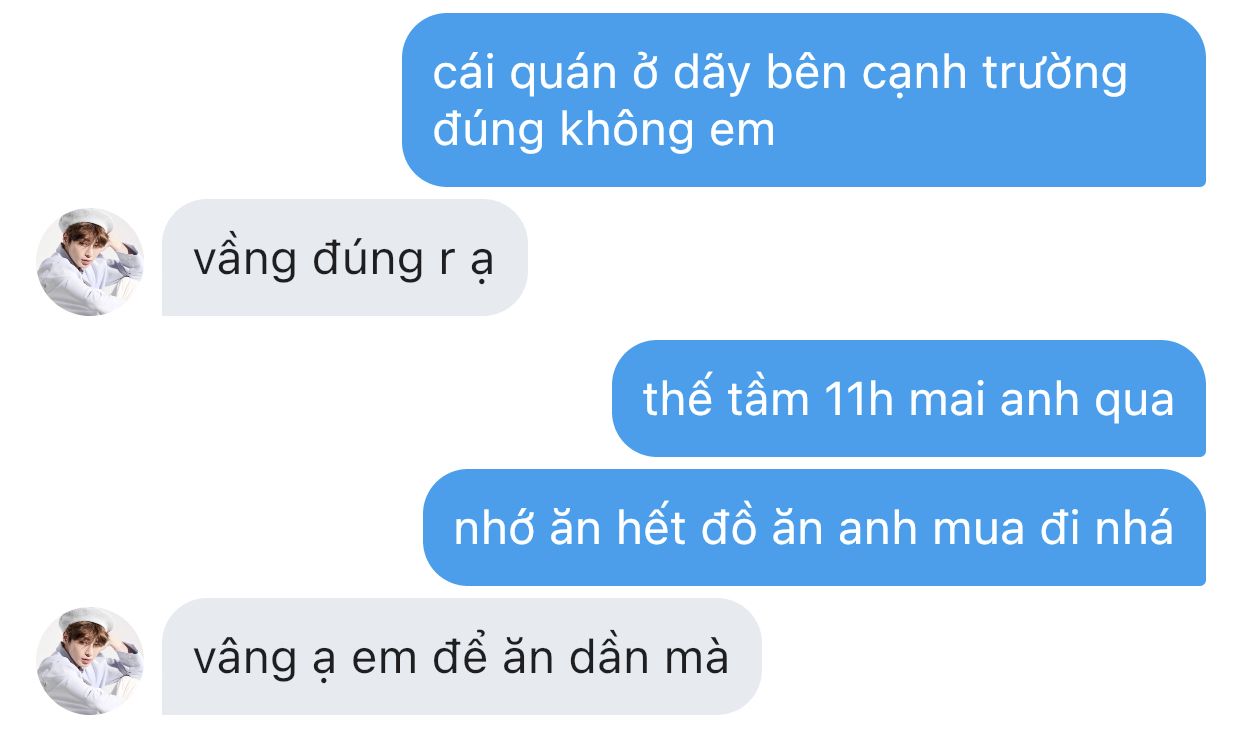The width and height of the screenshot is (1242, 751).
Task: Click the white-hat avatar next to the first reply
Action: click(90, 262)
